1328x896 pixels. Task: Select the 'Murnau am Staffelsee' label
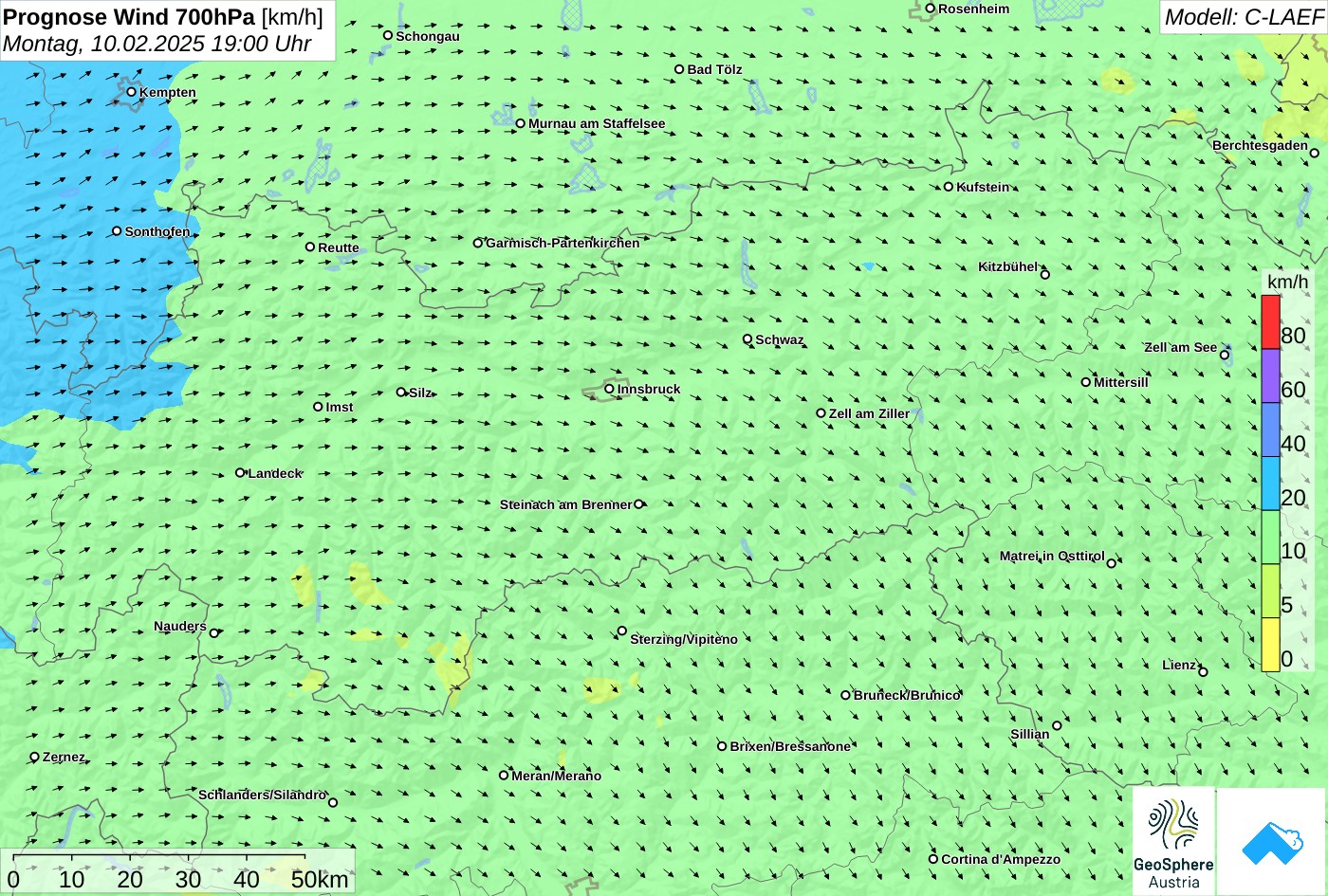597,123
